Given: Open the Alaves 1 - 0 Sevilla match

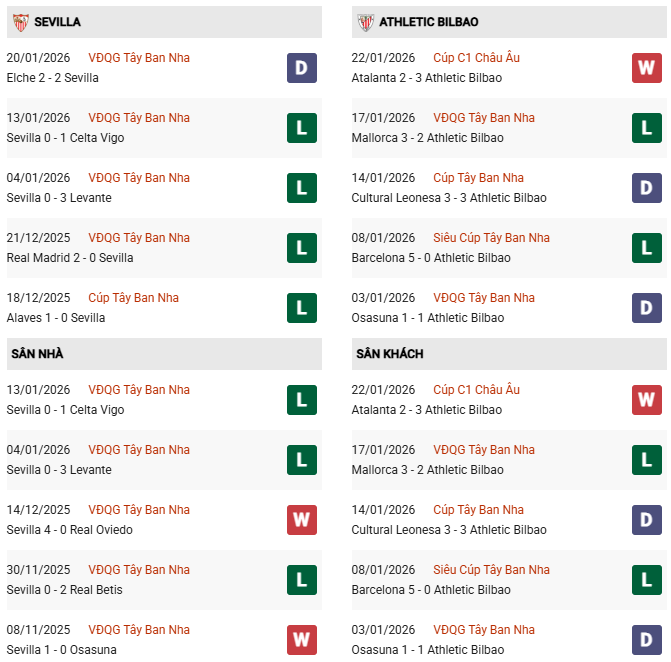Looking at the screenshot, I should (x=56, y=318).
